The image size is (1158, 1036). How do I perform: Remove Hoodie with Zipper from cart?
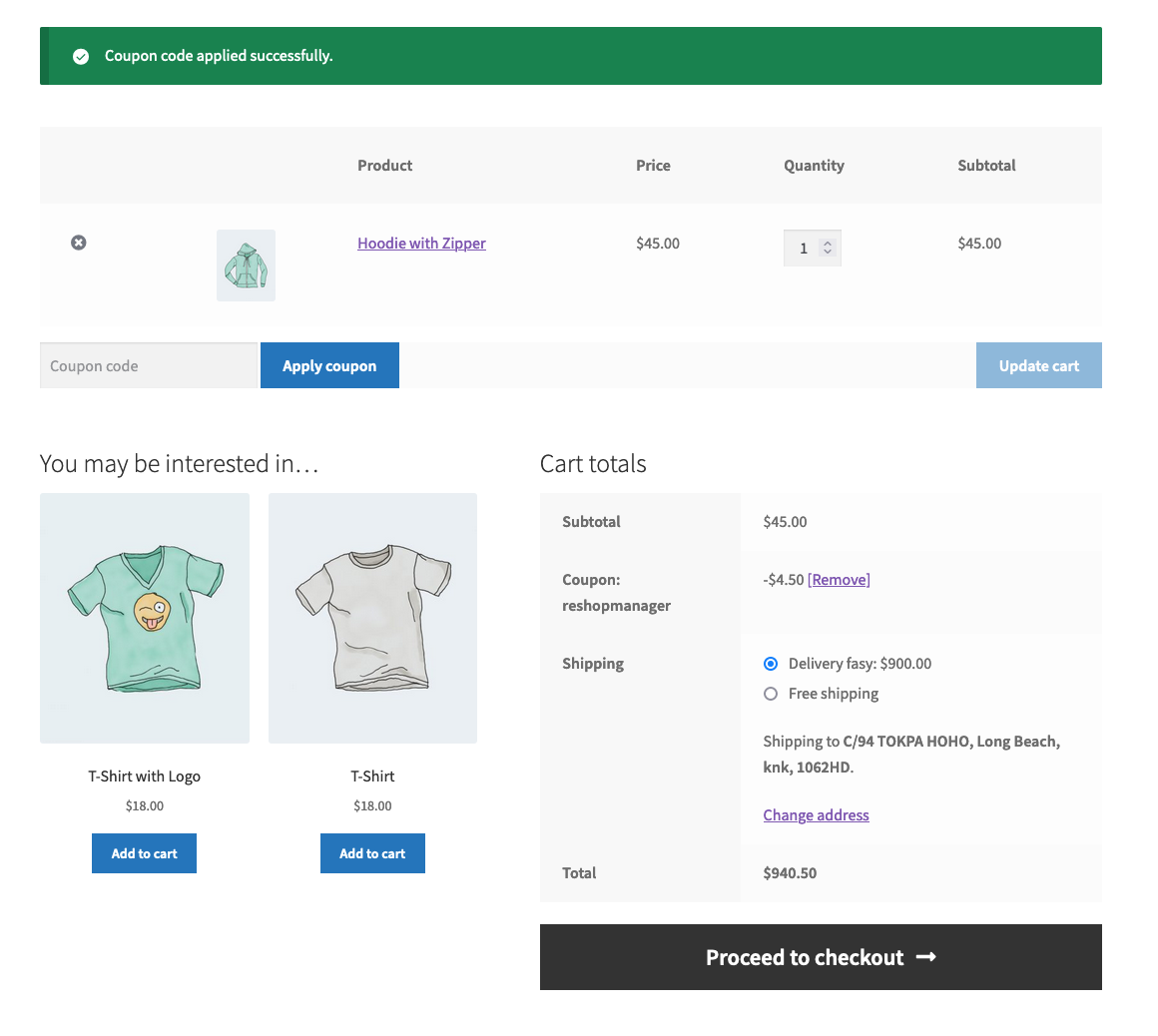click(x=79, y=243)
